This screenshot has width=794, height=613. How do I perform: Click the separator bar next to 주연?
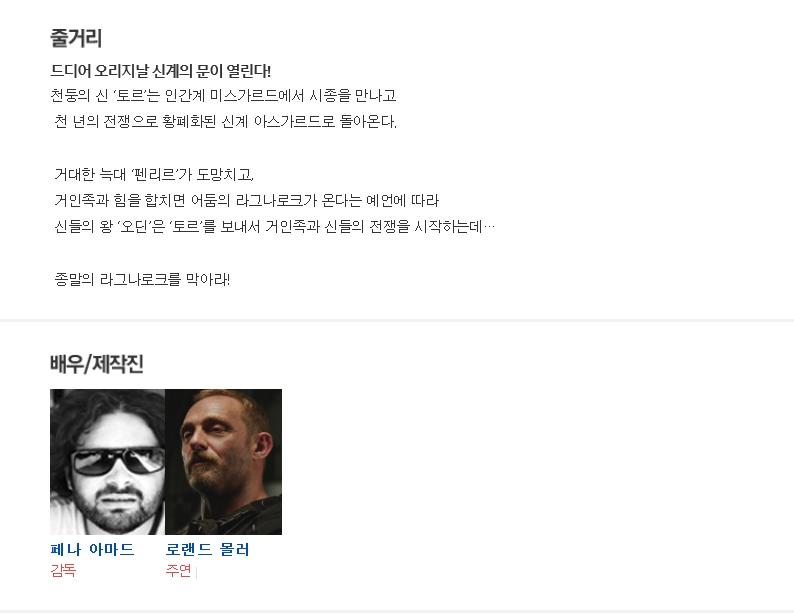click(x=196, y=572)
